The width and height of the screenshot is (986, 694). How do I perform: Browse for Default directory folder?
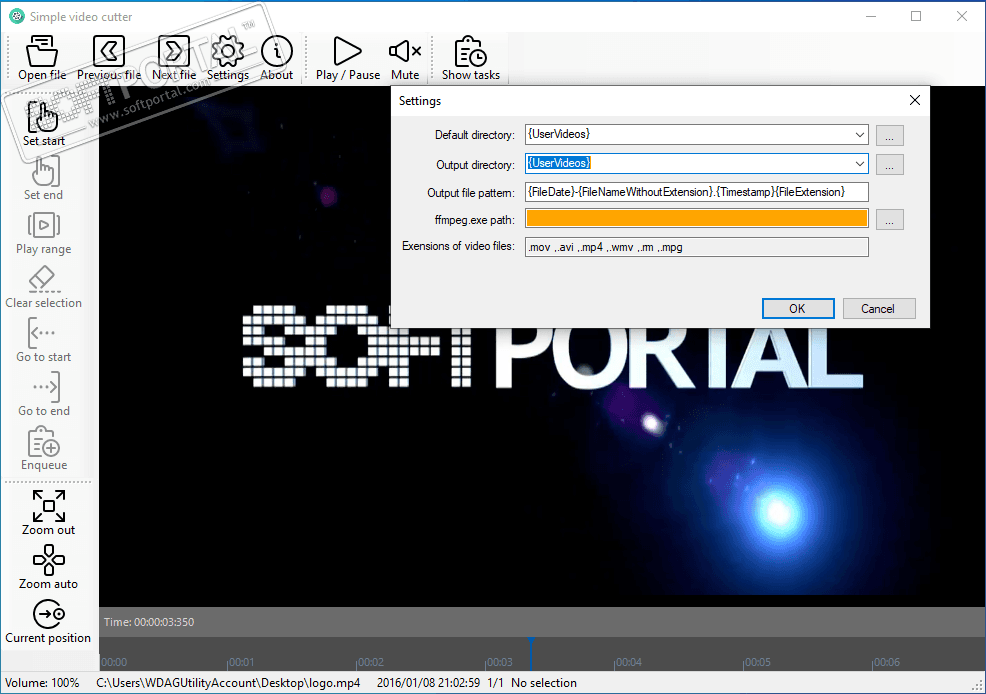pyautogui.click(x=889, y=135)
